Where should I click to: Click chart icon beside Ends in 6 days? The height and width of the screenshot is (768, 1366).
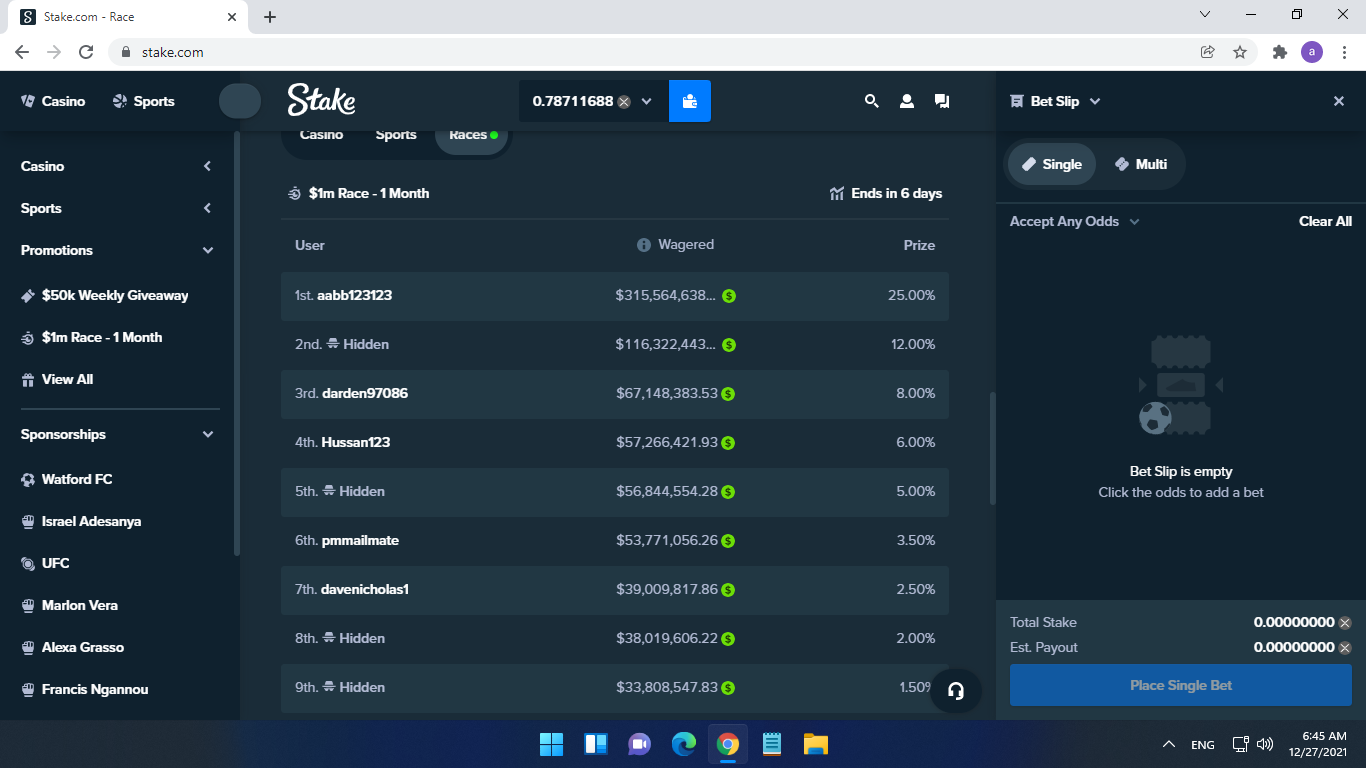pos(837,193)
